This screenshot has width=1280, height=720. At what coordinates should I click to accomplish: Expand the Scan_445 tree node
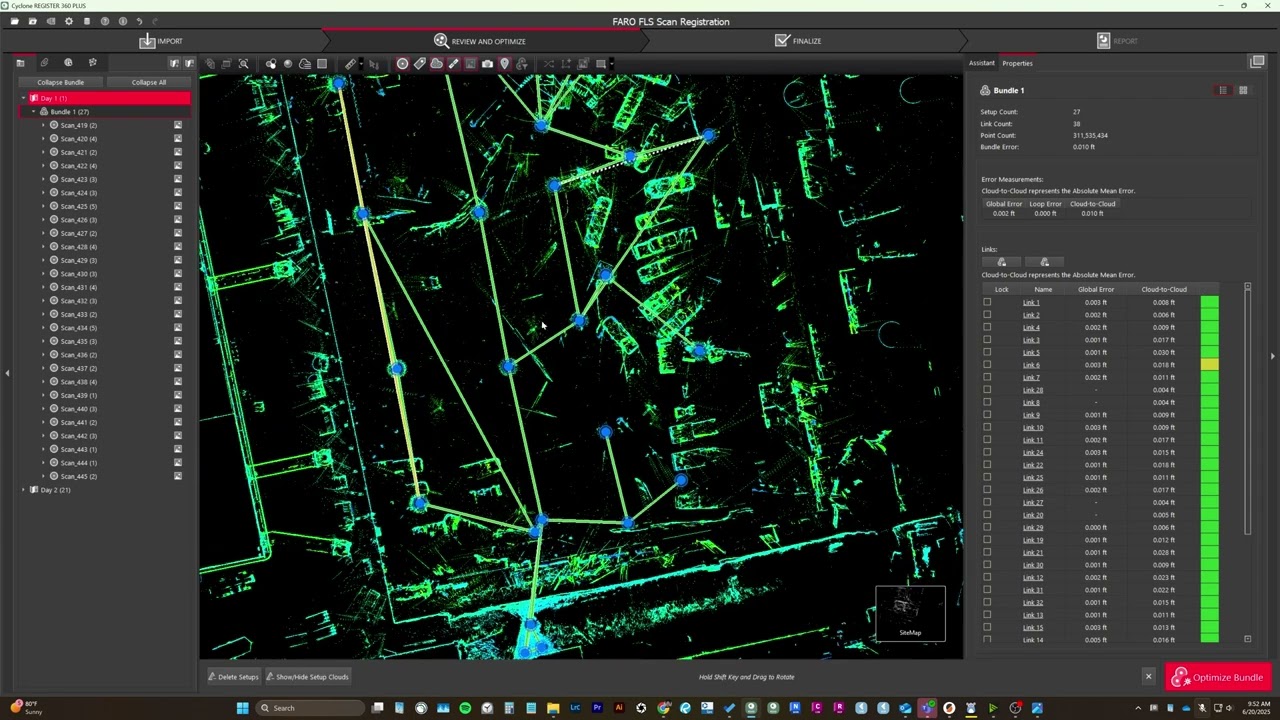[43, 476]
